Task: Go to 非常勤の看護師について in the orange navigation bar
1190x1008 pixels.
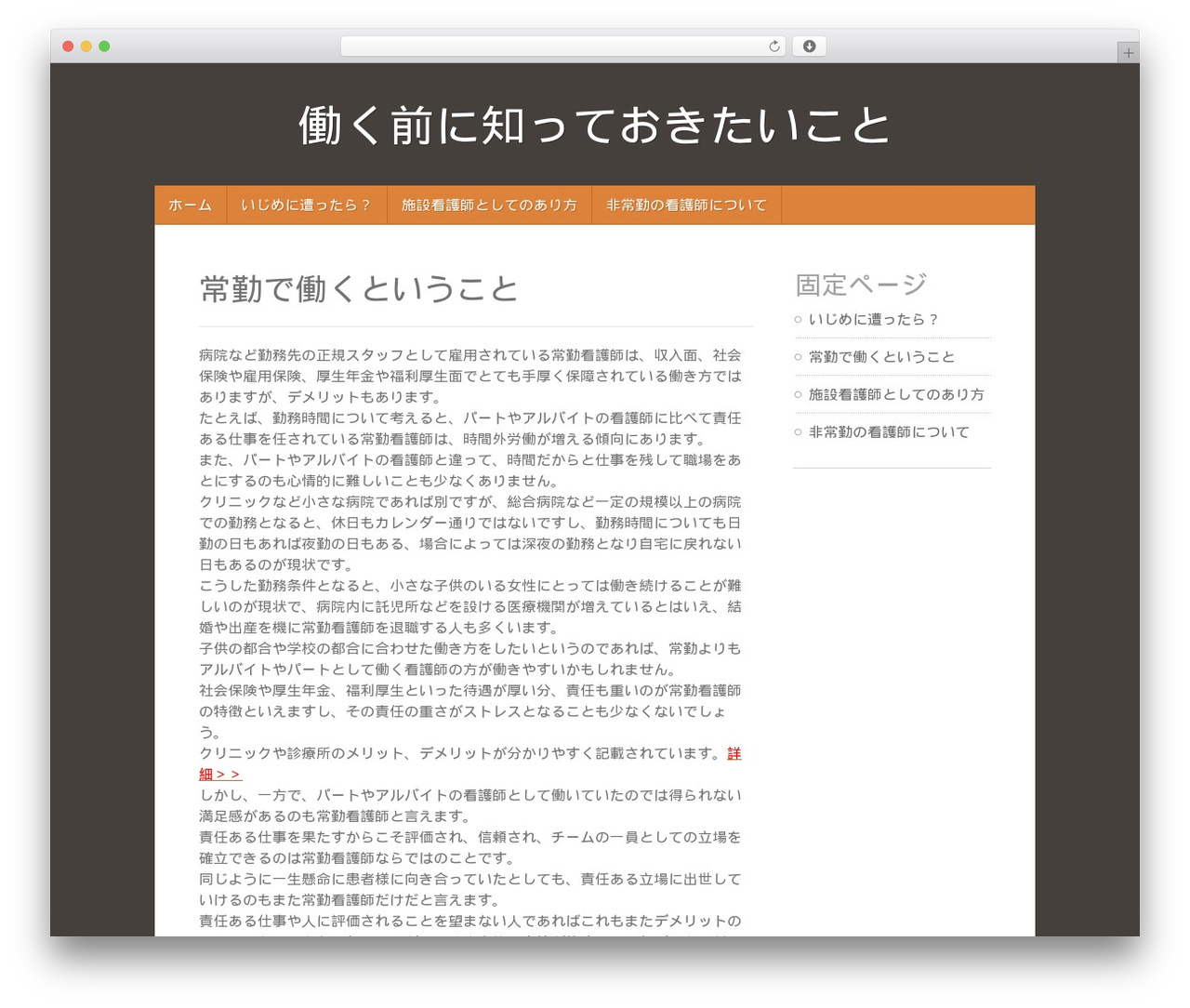Action: 687,206
